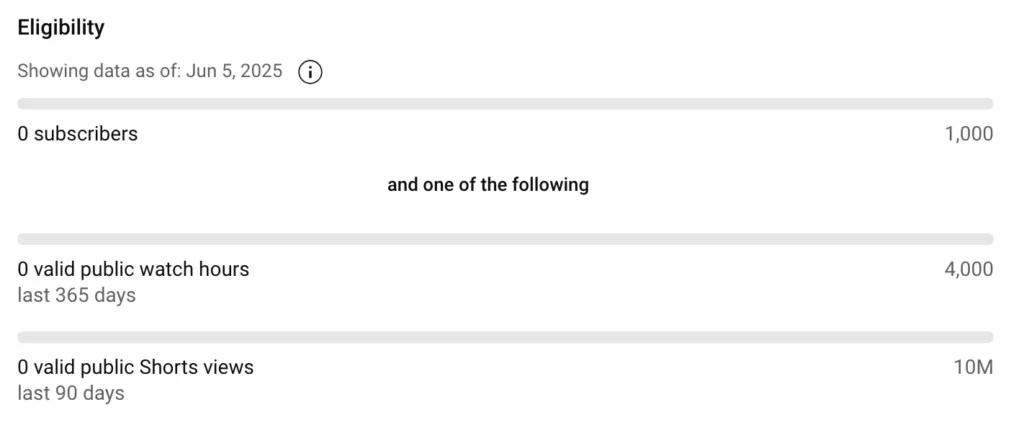The width and height of the screenshot is (1024, 438).
Task: Select the 'last 90 days' caption
Action: [x=71, y=394]
